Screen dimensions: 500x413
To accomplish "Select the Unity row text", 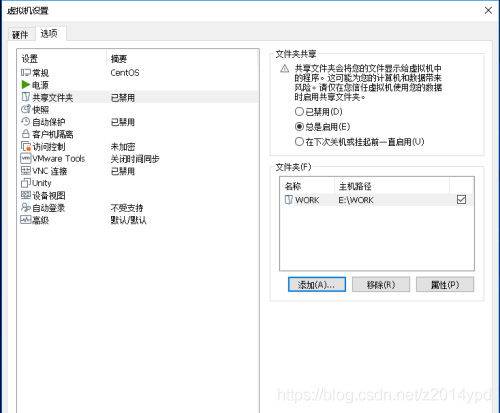I will (42, 183).
